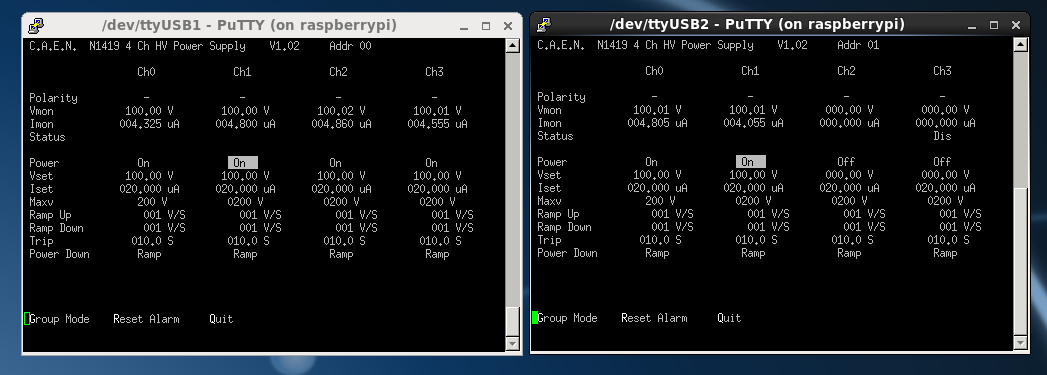Click Ch3 Iset 020.000 uA in ttyUSB1
1047x375 pixels.
click(x=437, y=189)
